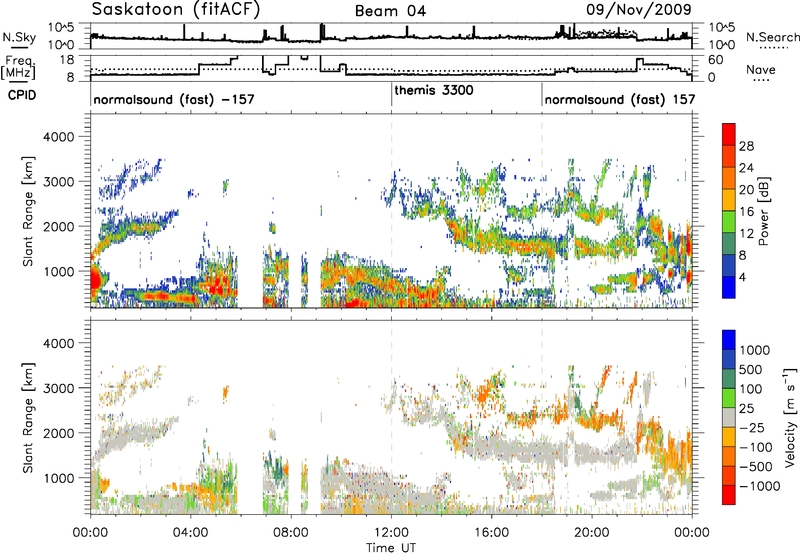
Task: Pick the light green 25–100 velocity segment
Action: (729, 398)
